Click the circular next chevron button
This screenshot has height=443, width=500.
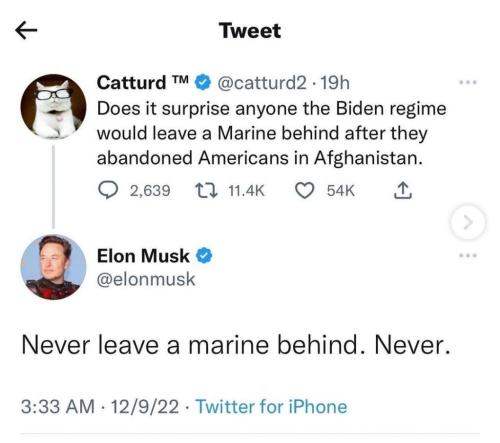(x=468, y=222)
